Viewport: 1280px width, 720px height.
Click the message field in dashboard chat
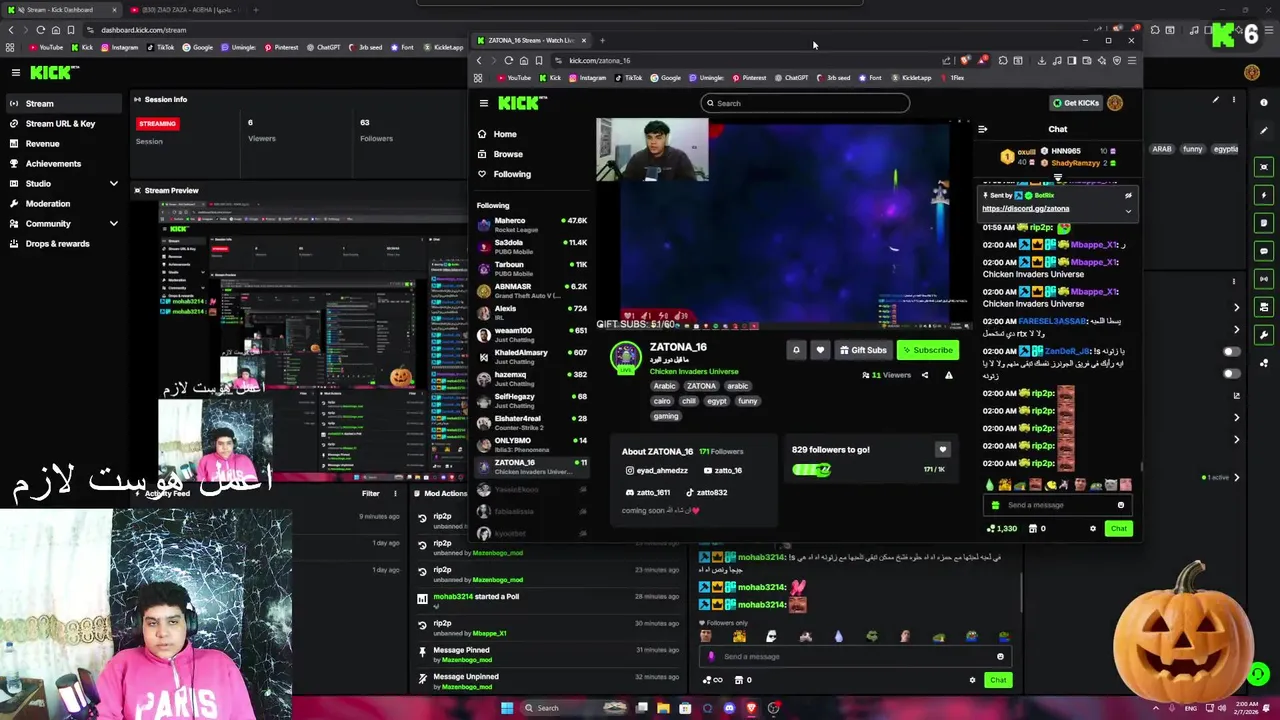[855, 657]
